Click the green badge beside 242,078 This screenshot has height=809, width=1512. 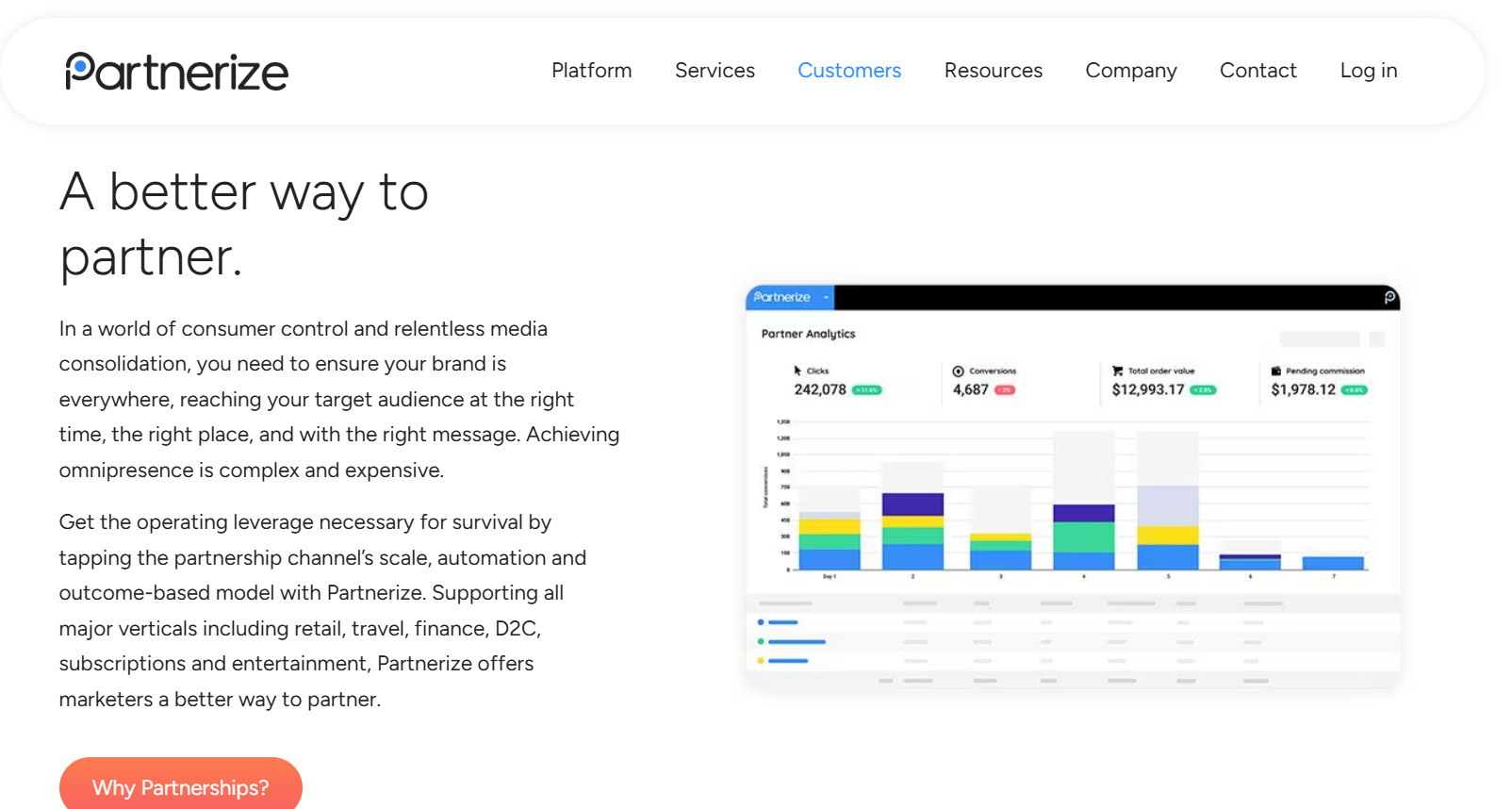point(866,389)
